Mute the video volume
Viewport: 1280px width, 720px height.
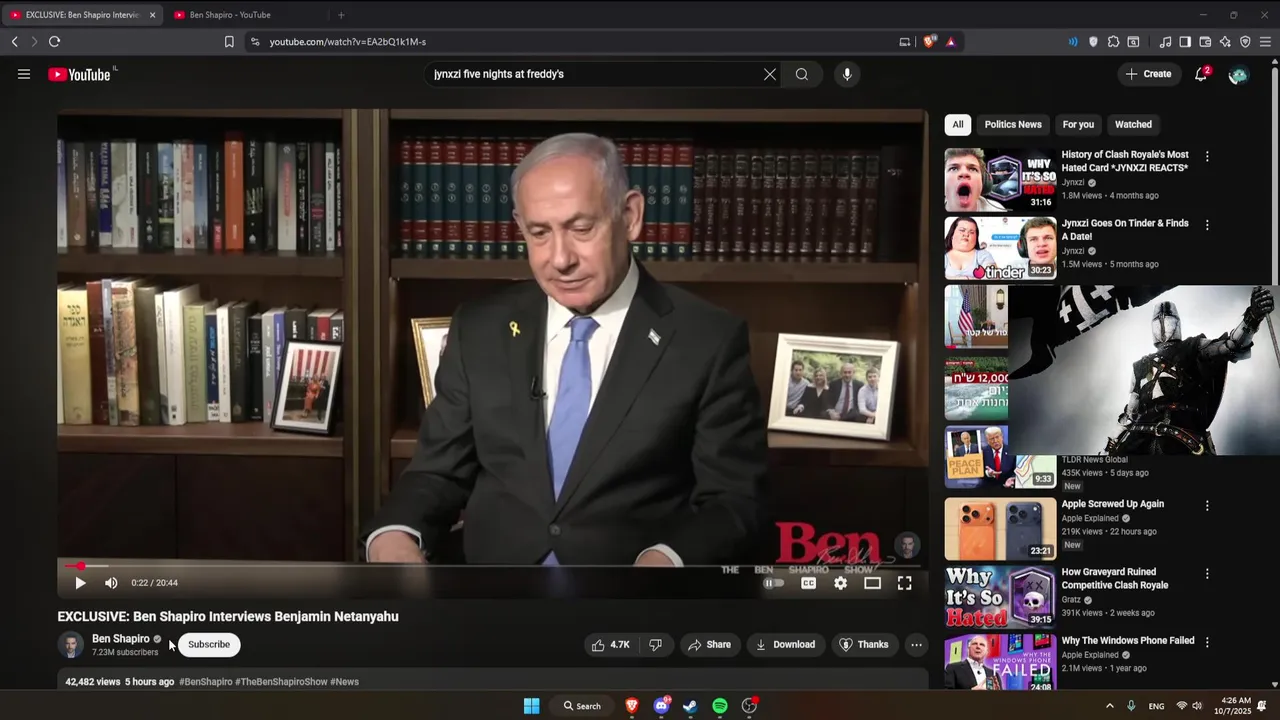(111, 583)
